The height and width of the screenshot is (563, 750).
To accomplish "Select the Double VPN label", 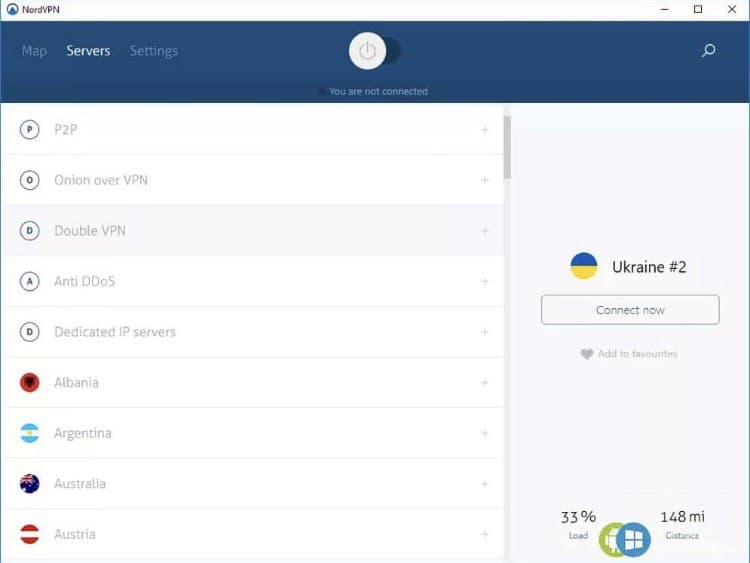I will [x=90, y=231].
